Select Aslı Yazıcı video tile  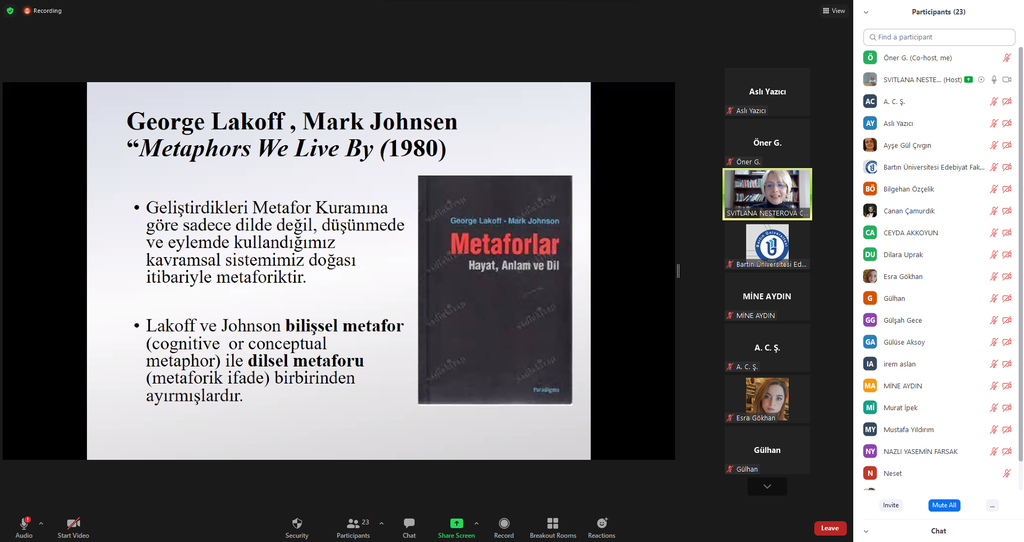[767, 92]
